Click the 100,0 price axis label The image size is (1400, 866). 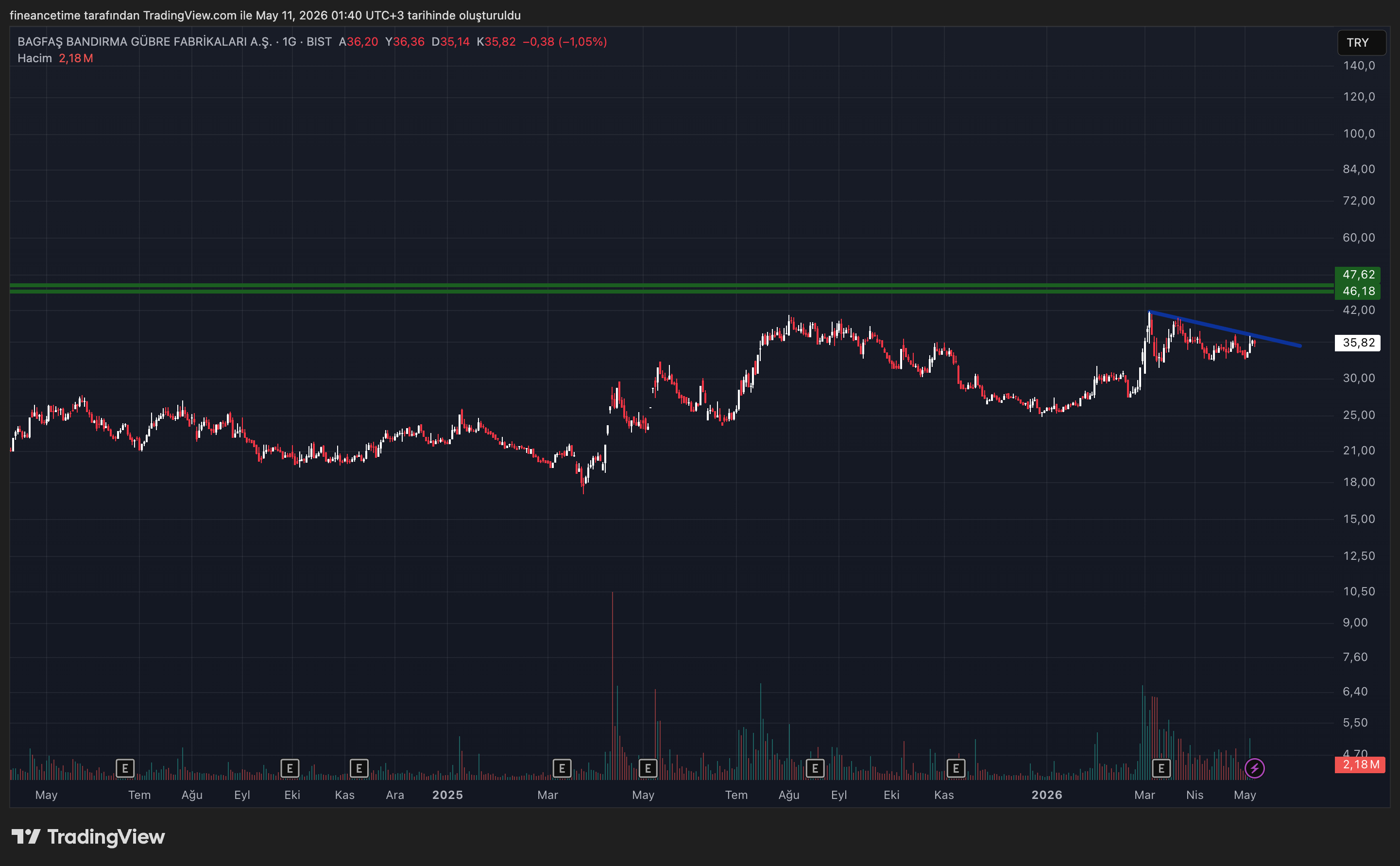coord(1359,134)
